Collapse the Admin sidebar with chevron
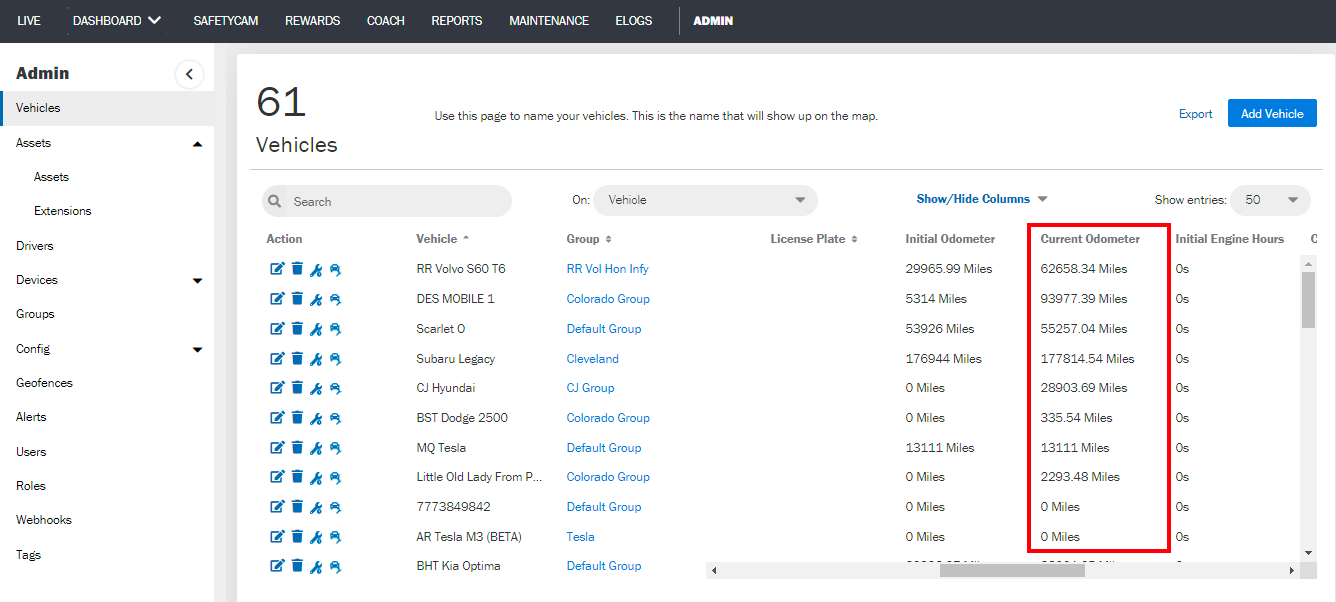1336x602 pixels. 189,74
